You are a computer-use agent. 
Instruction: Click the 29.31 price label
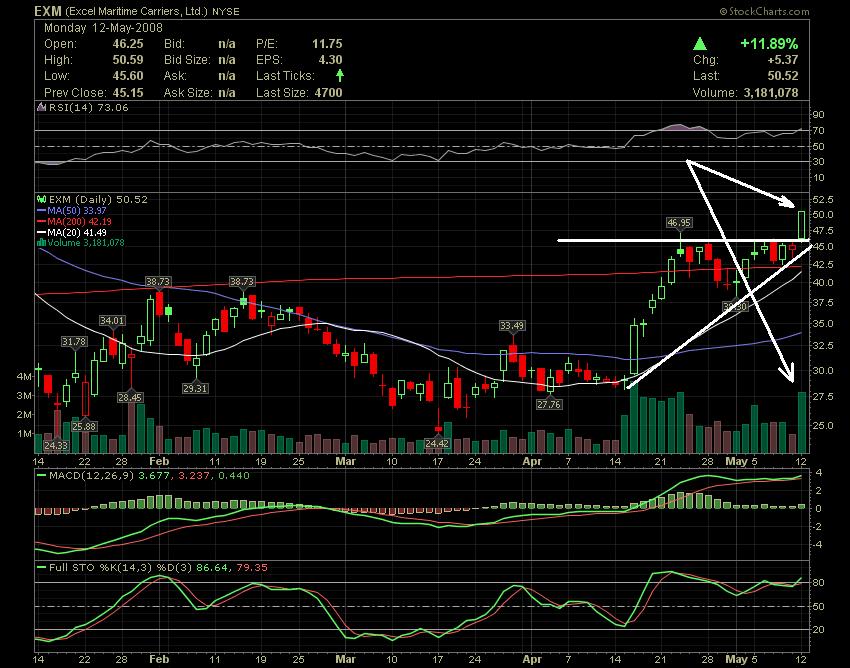195,388
